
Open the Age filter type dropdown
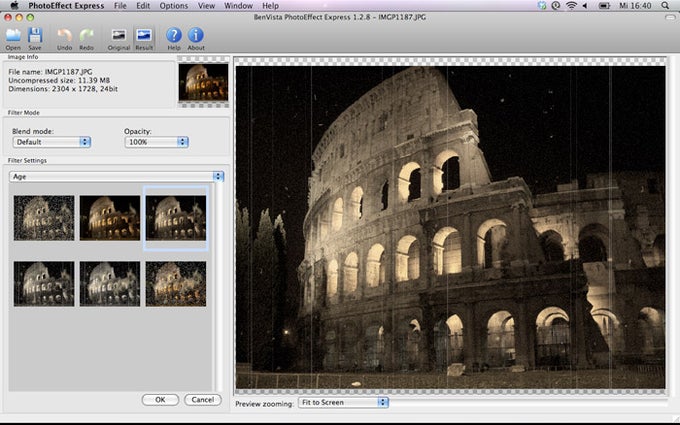[x=116, y=176]
